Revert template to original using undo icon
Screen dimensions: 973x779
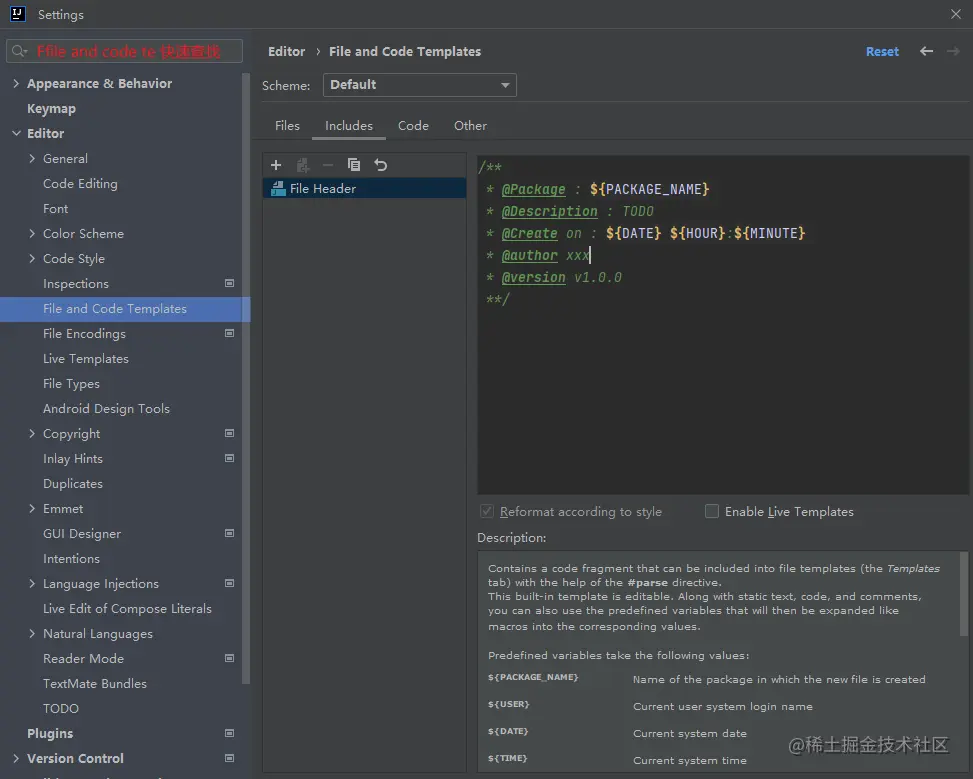(380, 165)
